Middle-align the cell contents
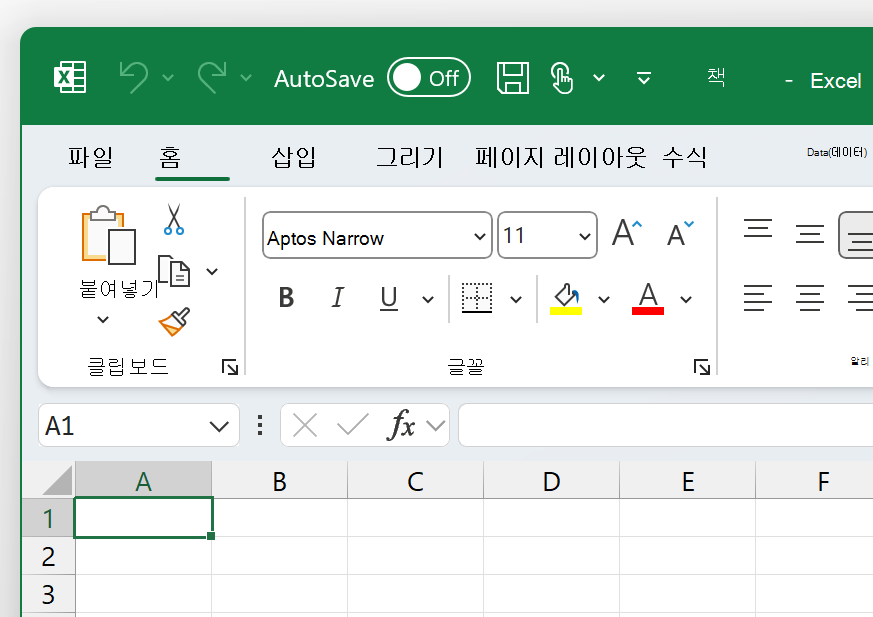Viewport: 873px width, 617px height. click(810, 234)
